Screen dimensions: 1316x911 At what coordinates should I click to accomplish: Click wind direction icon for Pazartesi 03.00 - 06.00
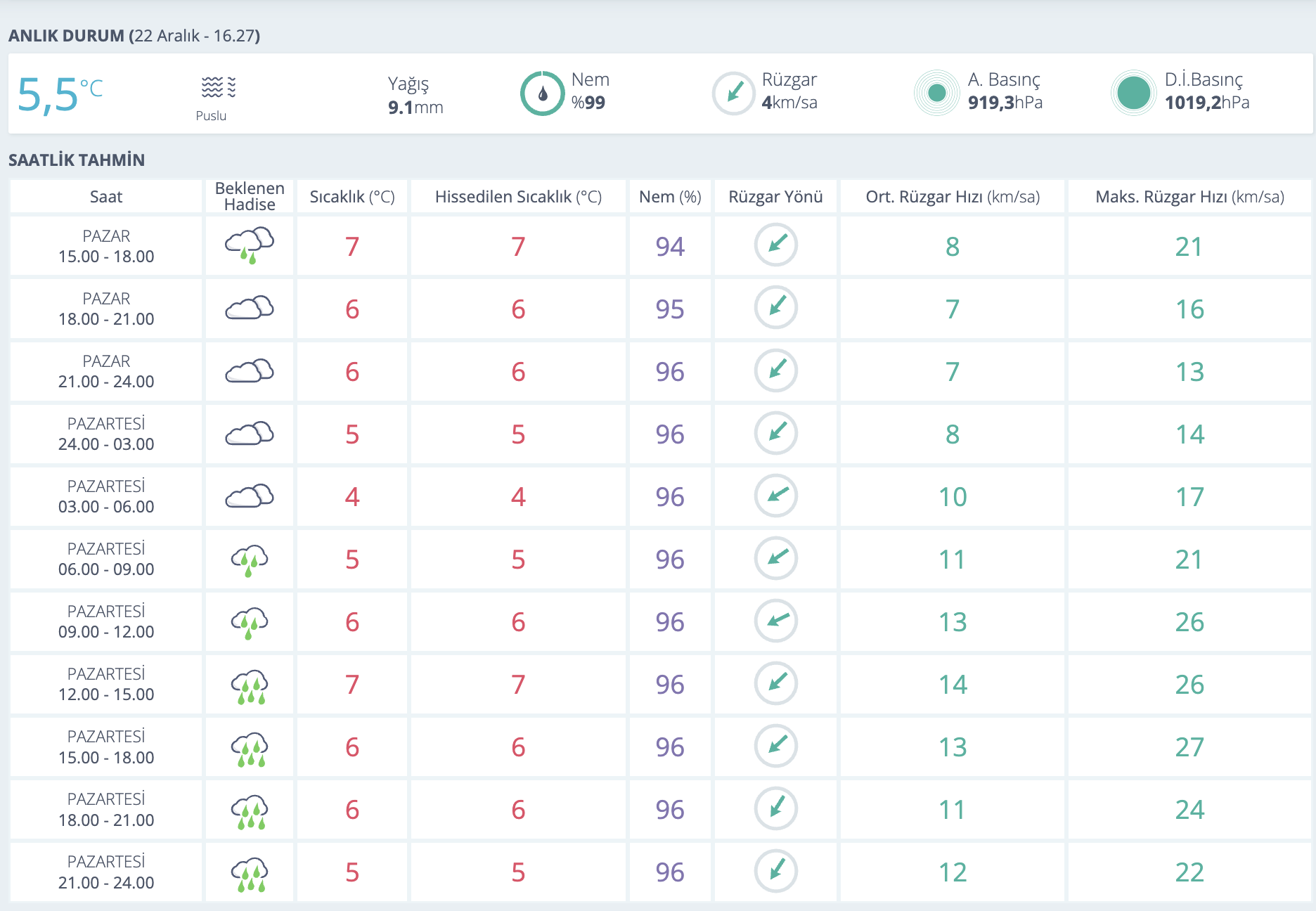click(776, 496)
